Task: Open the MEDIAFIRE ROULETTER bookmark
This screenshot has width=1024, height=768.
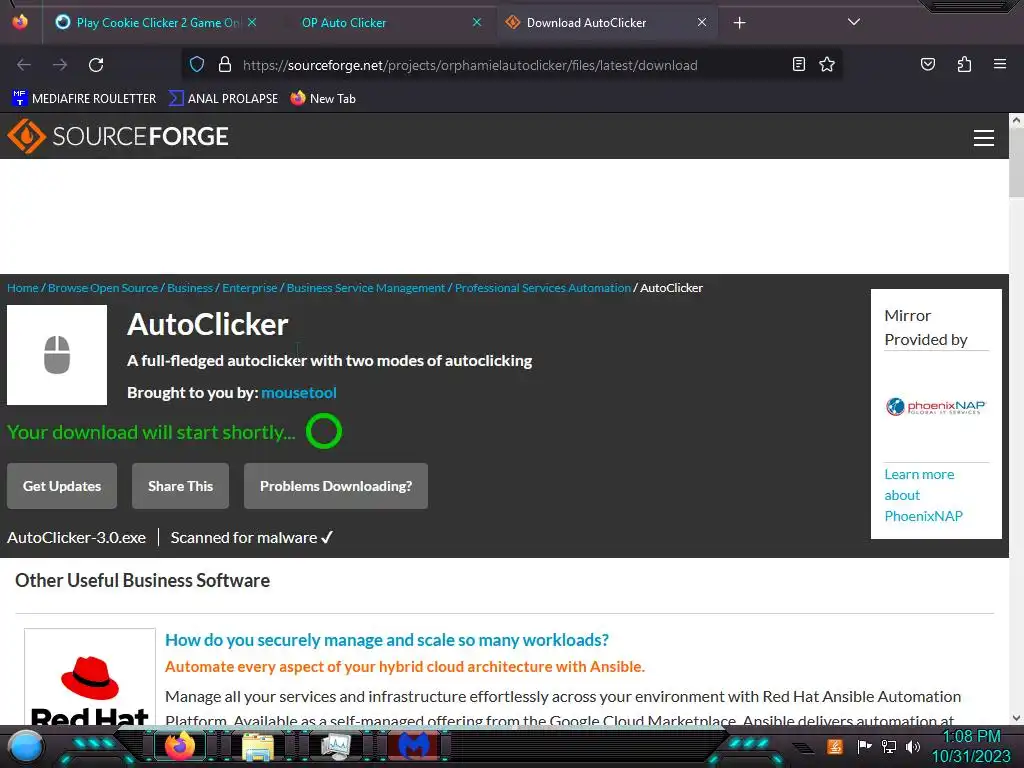Action: tap(84, 99)
